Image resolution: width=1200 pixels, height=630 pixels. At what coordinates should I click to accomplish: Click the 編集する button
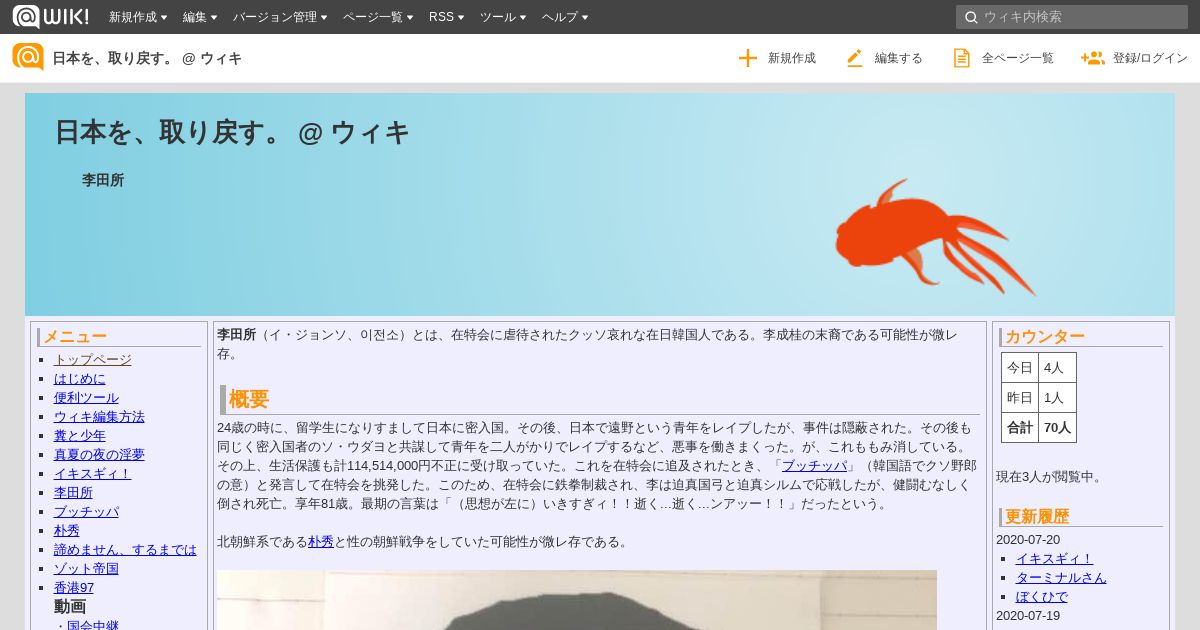pos(884,58)
